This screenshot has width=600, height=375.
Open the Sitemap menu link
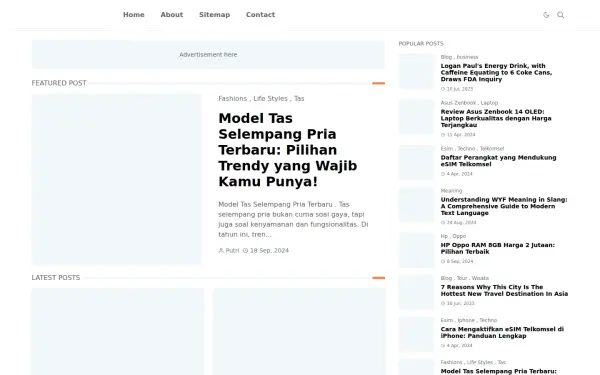214,15
